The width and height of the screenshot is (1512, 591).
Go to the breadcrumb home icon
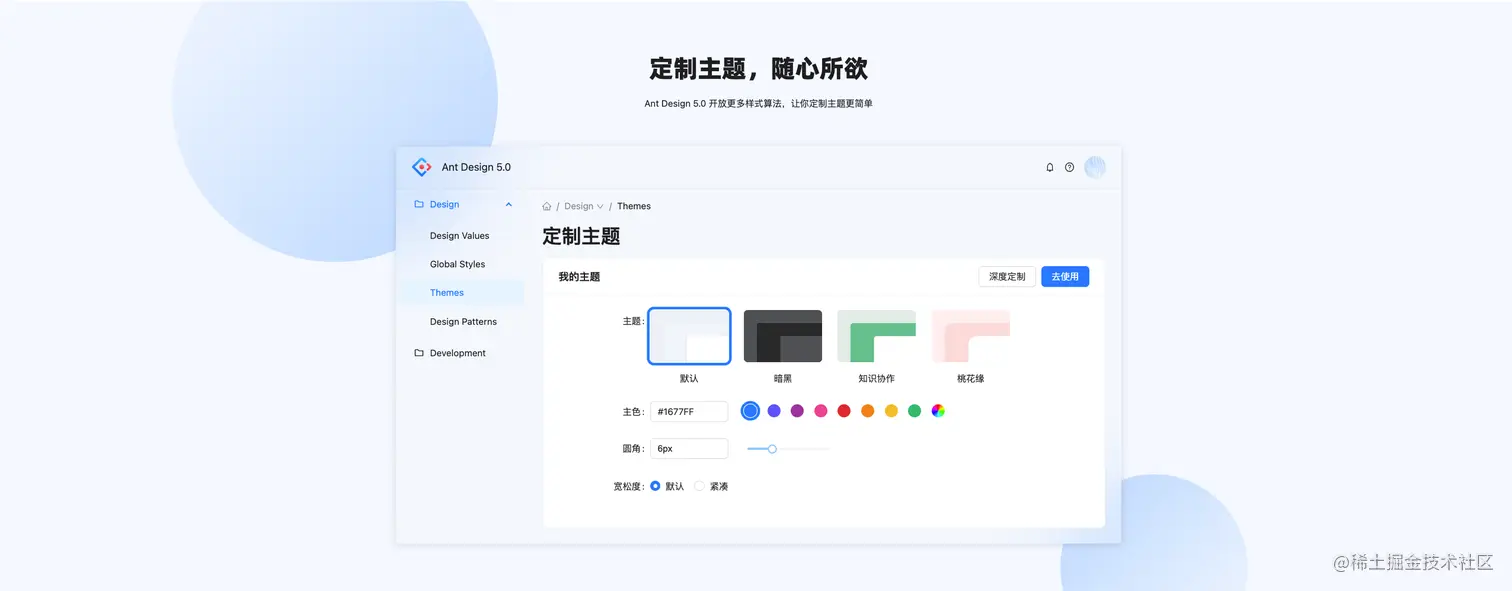tap(547, 206)
